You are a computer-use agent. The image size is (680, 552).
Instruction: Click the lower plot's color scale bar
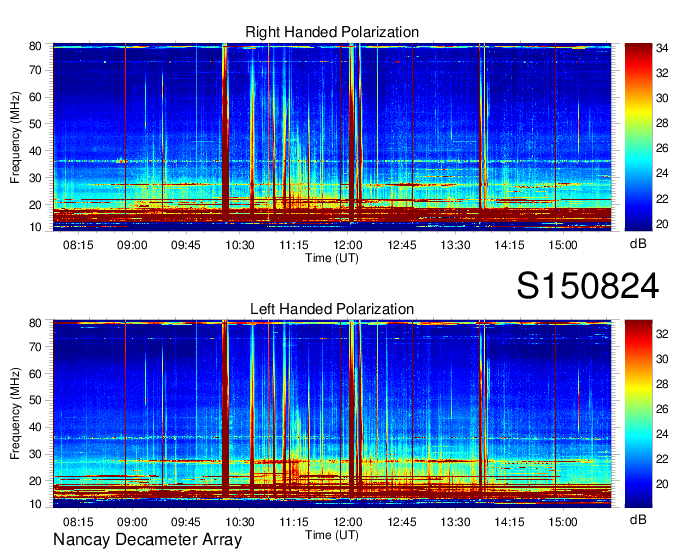click(638, 414)
